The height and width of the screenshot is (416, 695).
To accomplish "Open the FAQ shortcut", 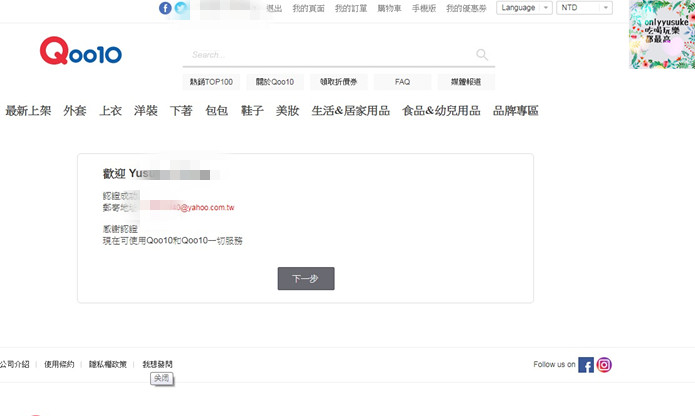I will click(x=402, y=82).
